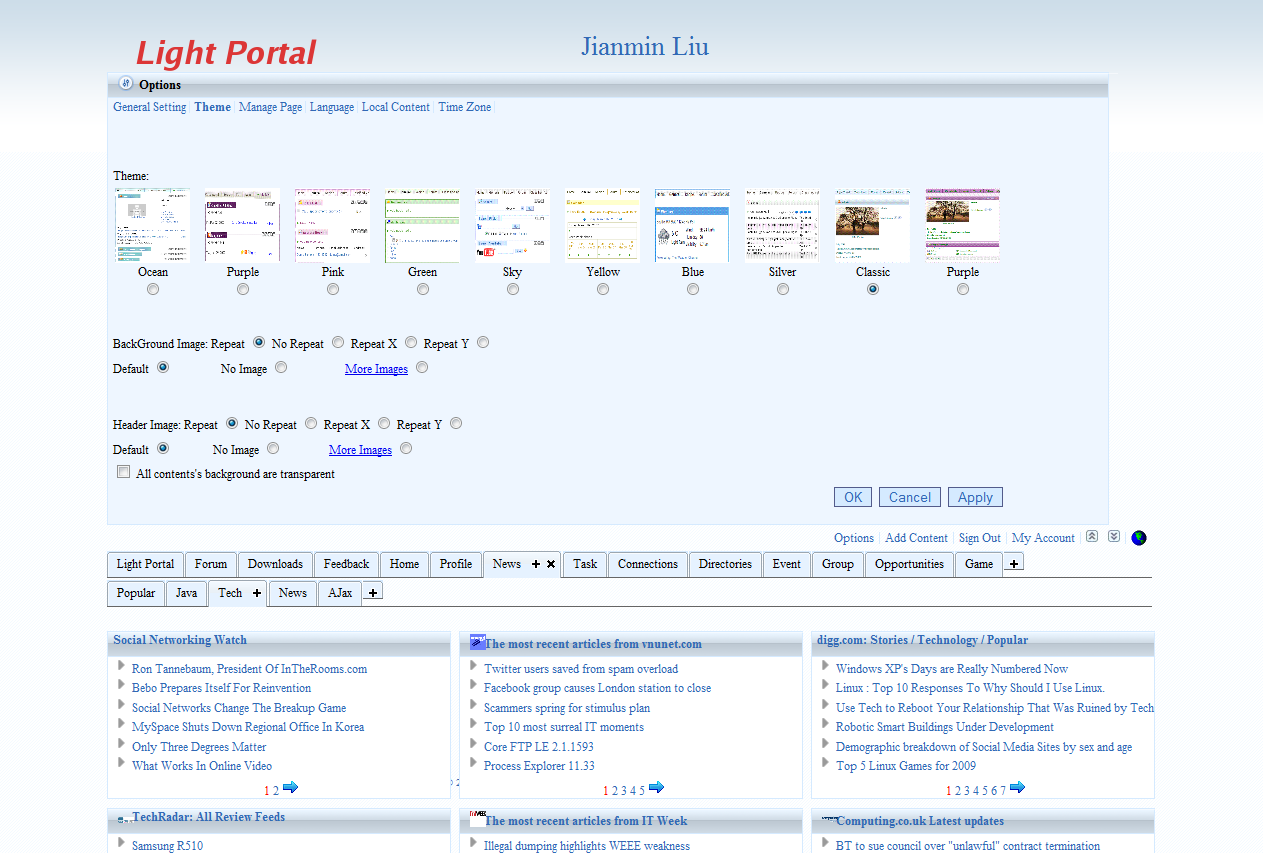Click the Cancel button

910,497
